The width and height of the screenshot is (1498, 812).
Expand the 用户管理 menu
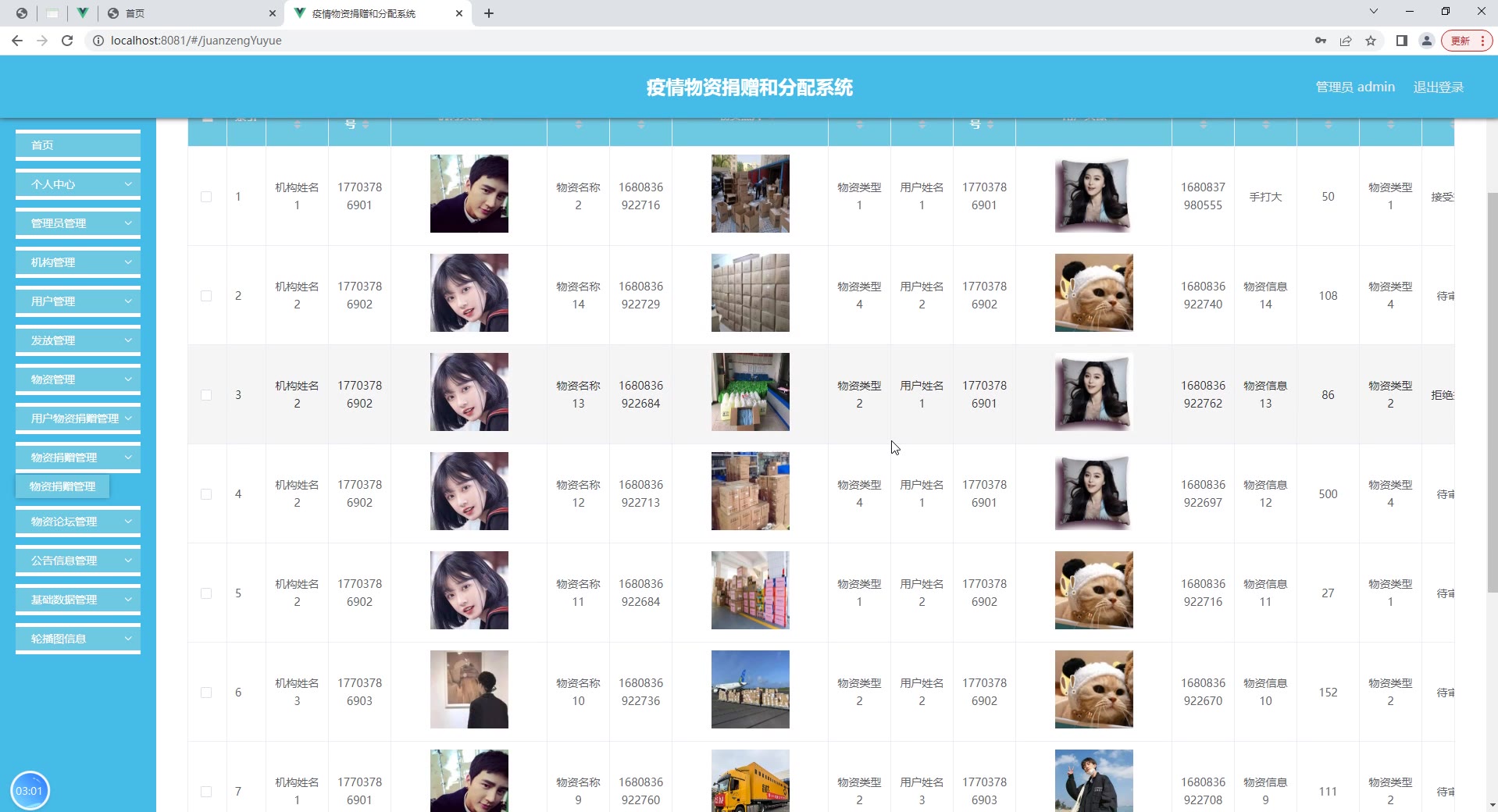tap(78, 301)
